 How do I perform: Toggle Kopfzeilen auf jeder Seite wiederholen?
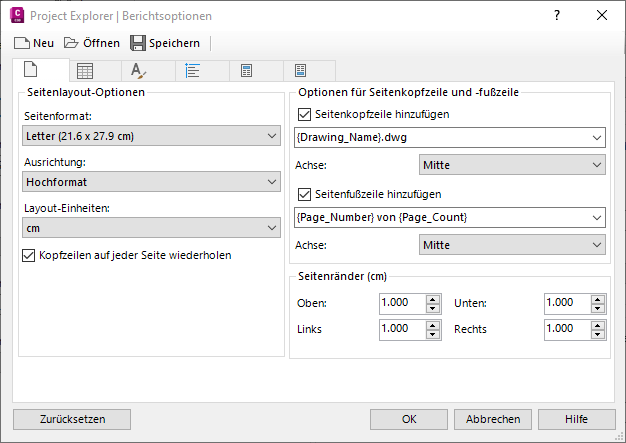28,255
